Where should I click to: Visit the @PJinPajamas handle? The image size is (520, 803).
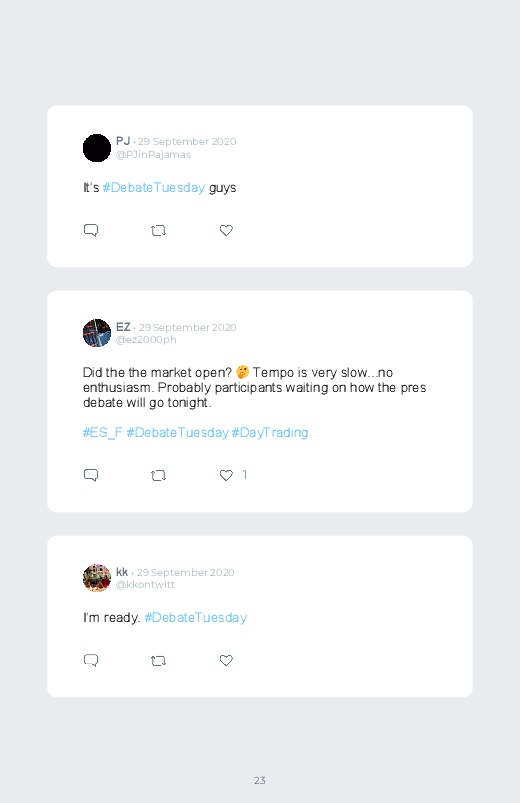coord(153,155)
